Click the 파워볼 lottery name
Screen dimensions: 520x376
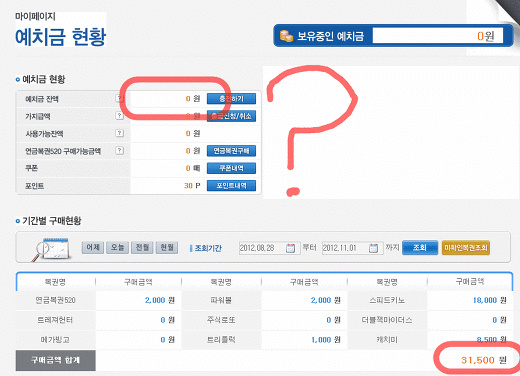coord(221,300)
